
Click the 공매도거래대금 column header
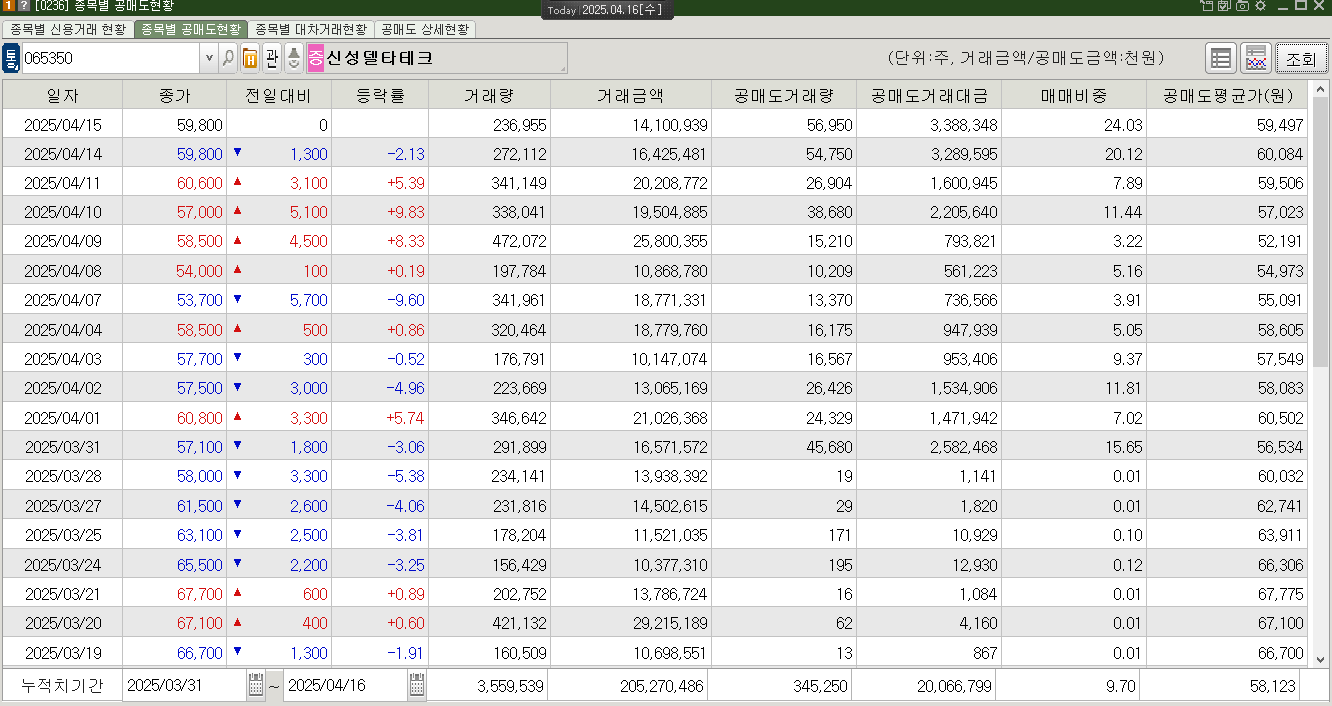click(929, 96)
